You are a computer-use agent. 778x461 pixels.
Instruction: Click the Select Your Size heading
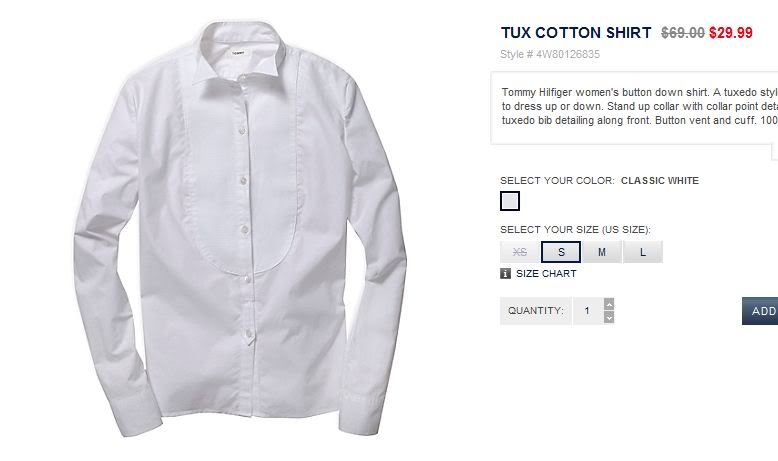[575, 230]
